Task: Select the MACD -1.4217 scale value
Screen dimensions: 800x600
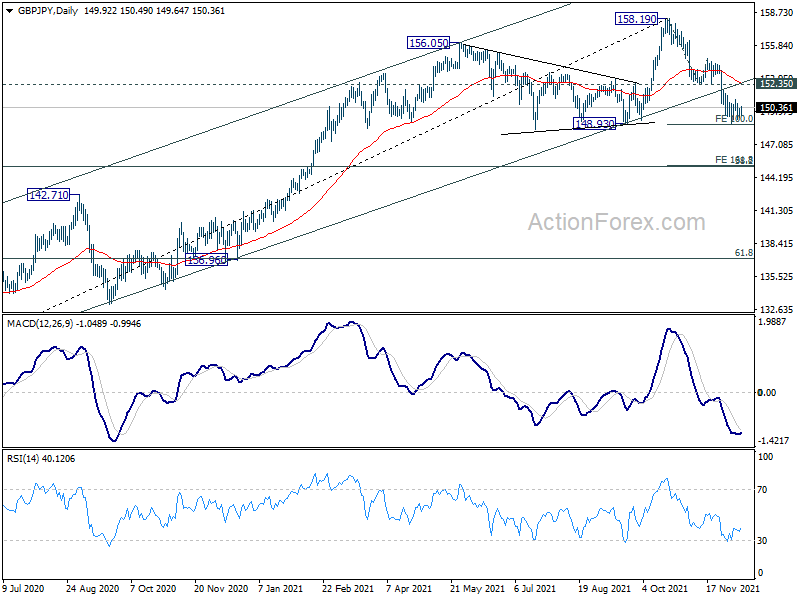Action: (x=773, y=440)
